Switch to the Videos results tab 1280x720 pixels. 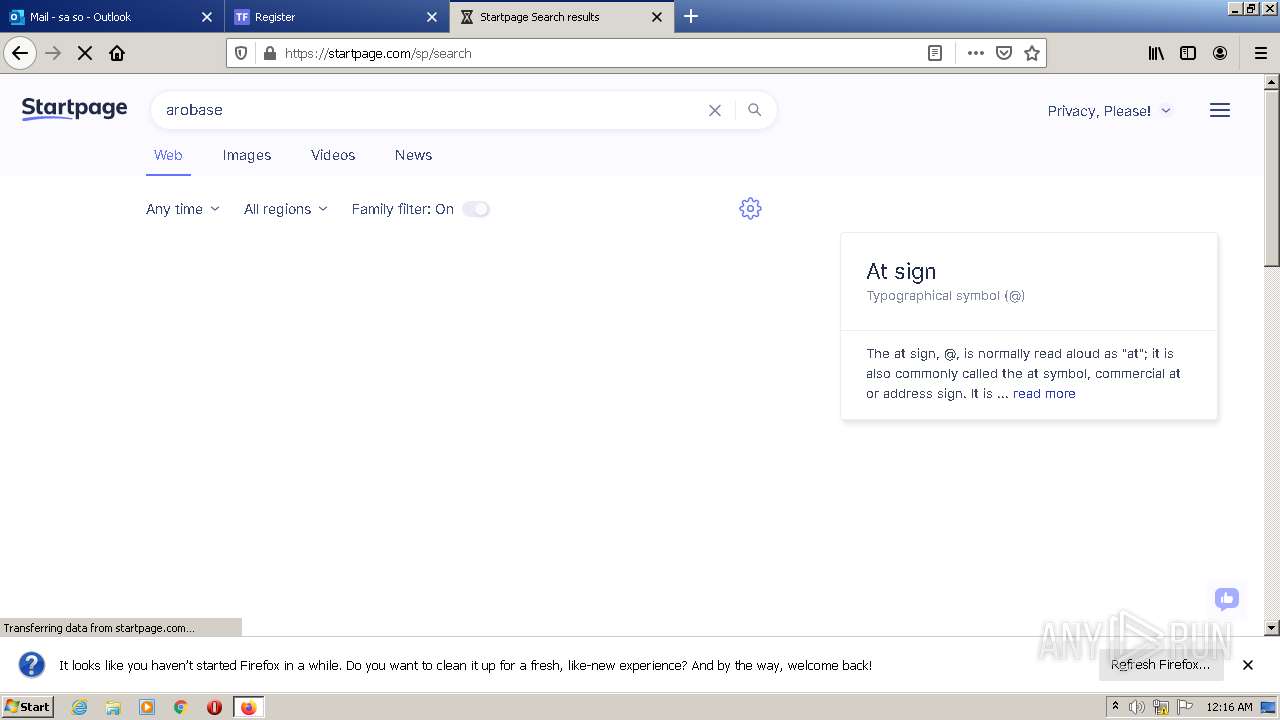333,155
